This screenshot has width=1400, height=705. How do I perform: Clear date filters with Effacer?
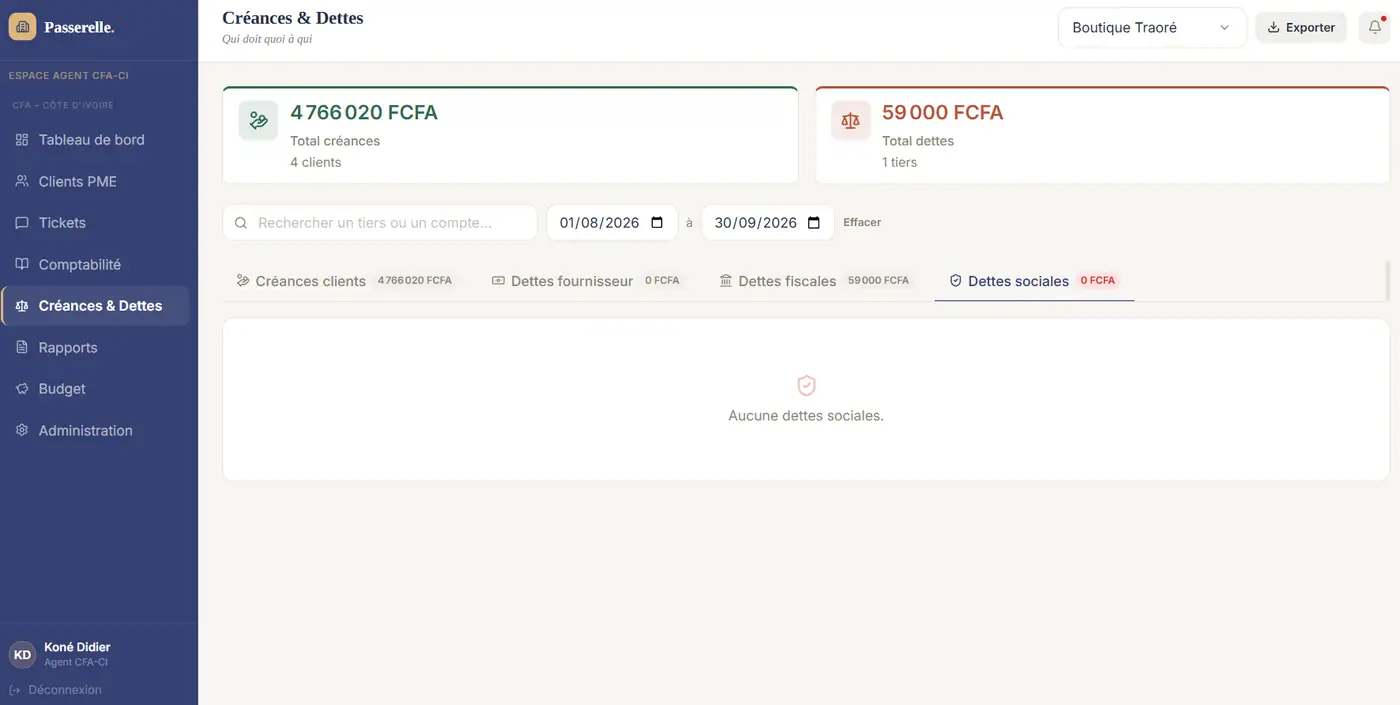(862, 223)
